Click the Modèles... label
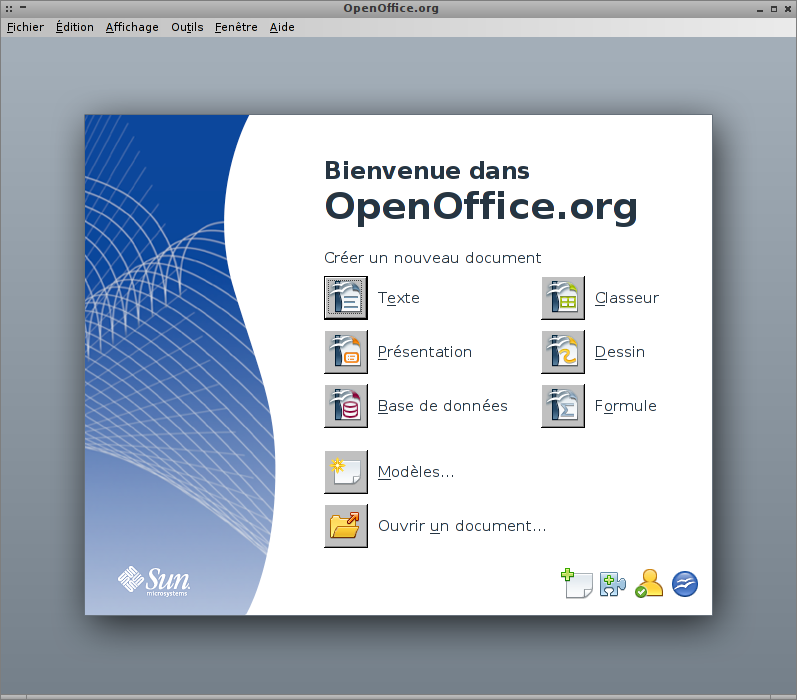Viewport: 797px width, 700px height. [x=416, y=472]
